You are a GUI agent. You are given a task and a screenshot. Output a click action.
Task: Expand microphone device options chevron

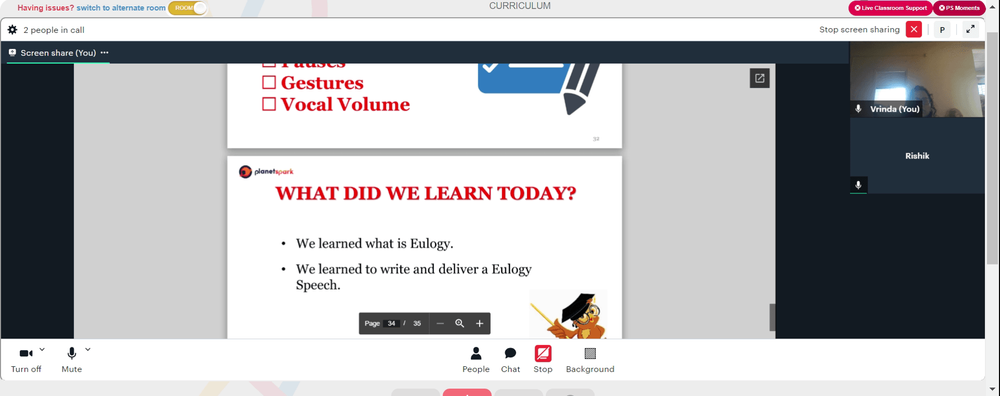[x=87, y=349]
